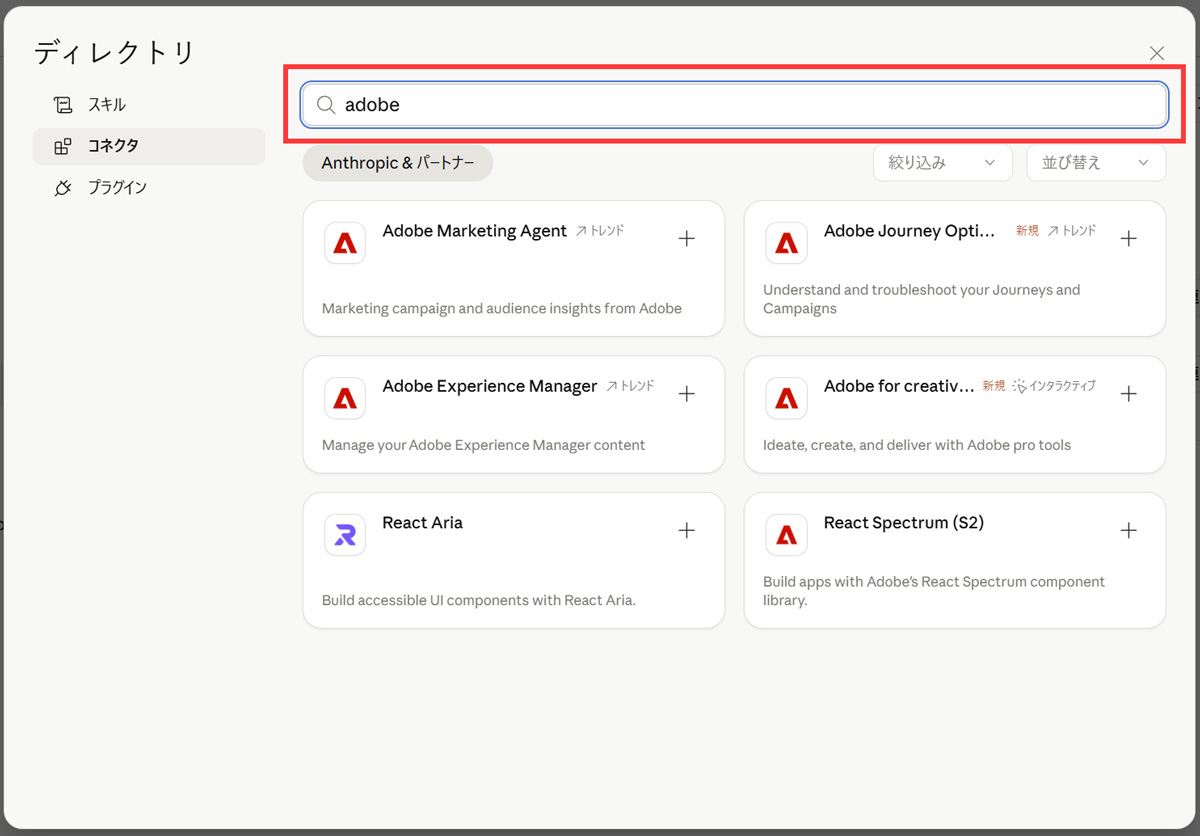This screenshot has height=836, width=1200.
Task: Click the 新規 badge on Adobe for creativity
Action: point(993,386)
